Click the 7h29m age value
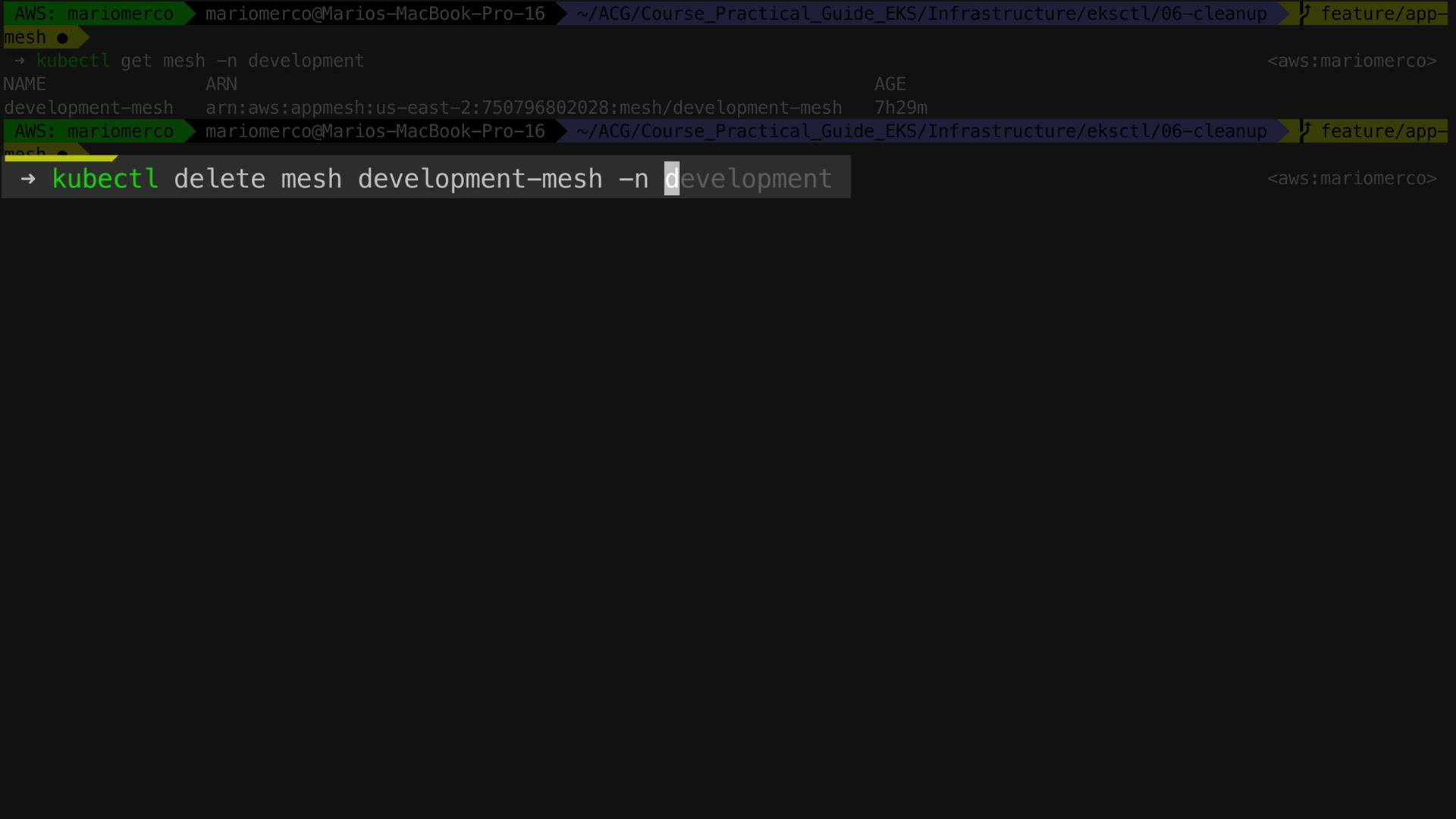 click(x=900, y=108)
